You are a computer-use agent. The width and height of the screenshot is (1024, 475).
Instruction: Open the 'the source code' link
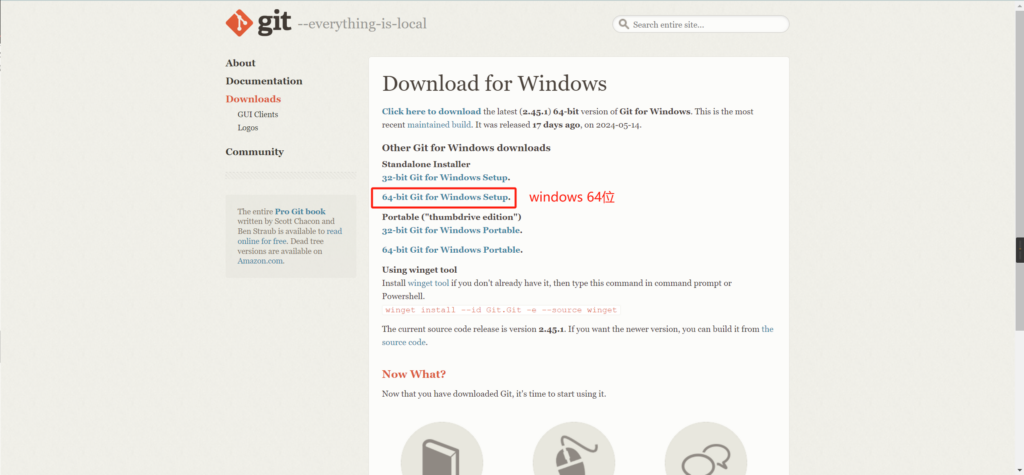click(767, 329)
